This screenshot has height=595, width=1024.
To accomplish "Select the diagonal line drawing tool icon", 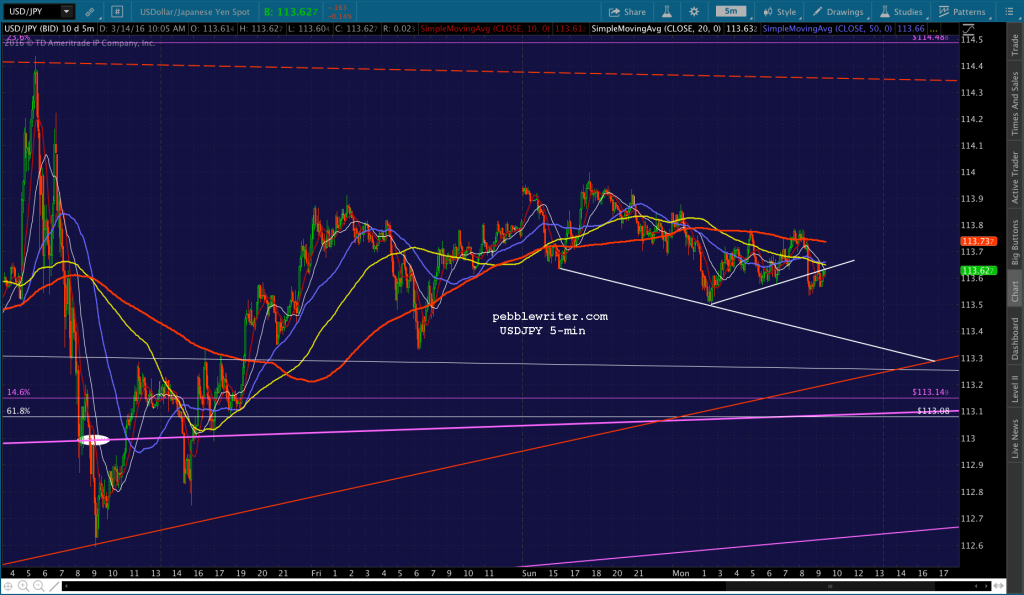I will (x=54, y=586).
